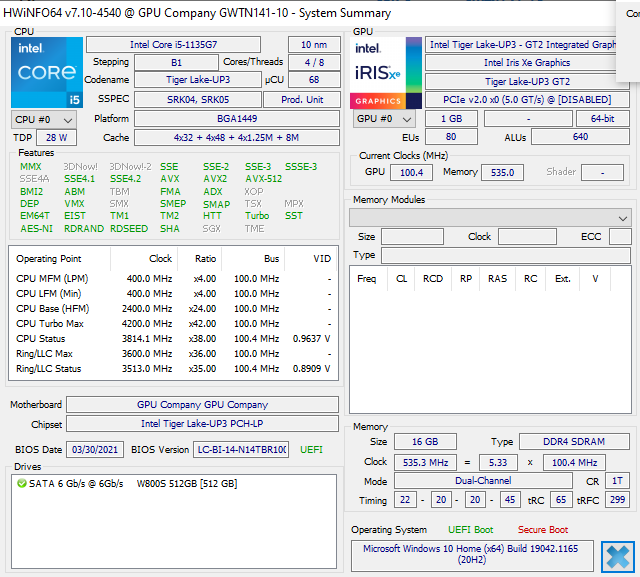This screenshot has height=577, width=640.
Task: Click the GPU clock 100.4 value
Action: point(411,173)
